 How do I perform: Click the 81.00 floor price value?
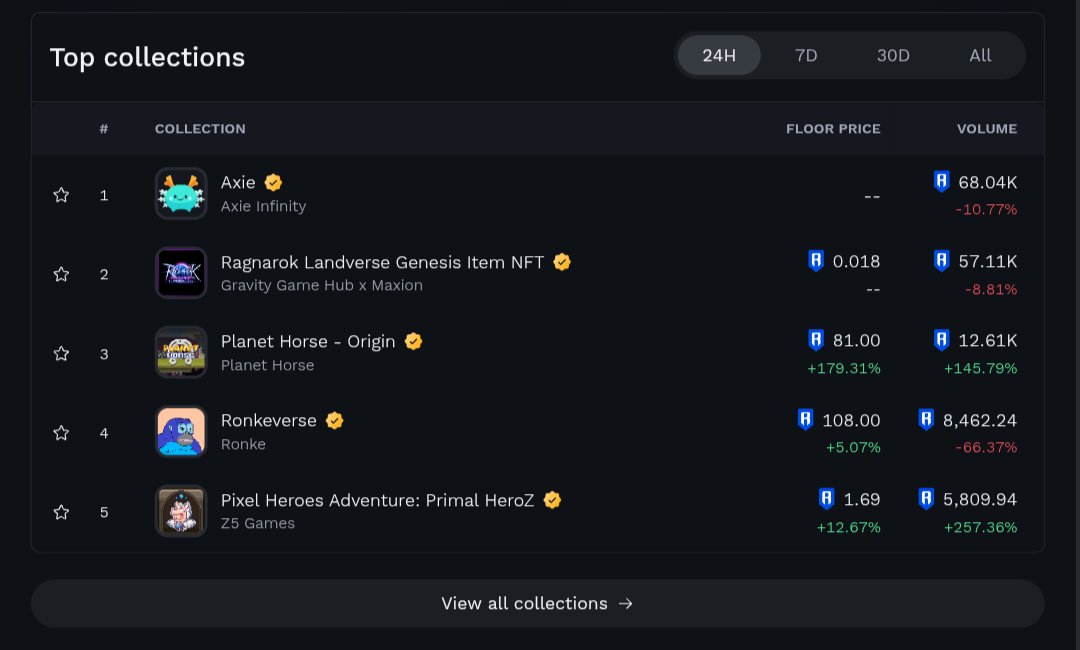pyautogui.click(x=856, y=341)
